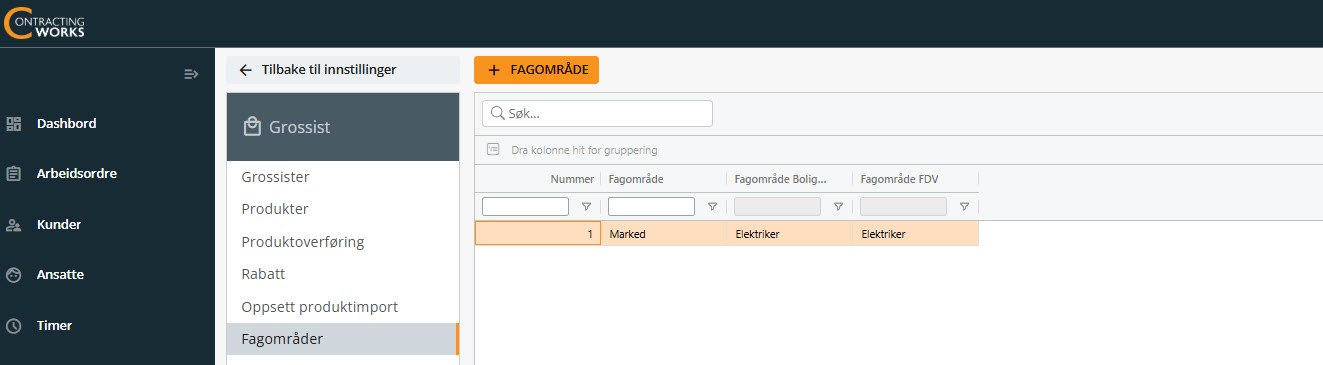1323x365 pixels.
Task: Select Produktoverføring in the Grossist menu
Action: [x=342, y=242]
